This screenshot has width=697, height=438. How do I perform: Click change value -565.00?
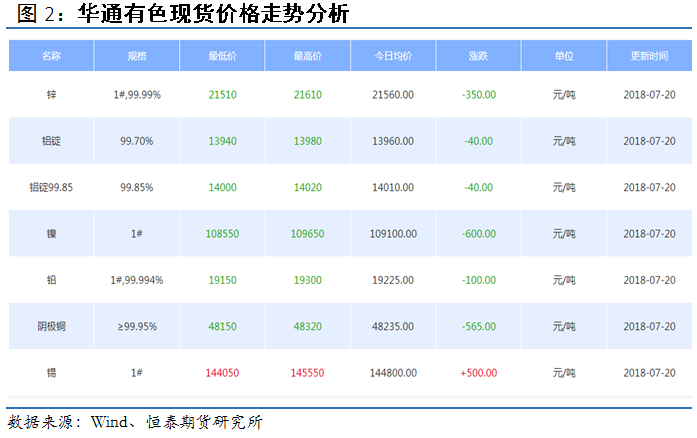(x=479, y=326)
